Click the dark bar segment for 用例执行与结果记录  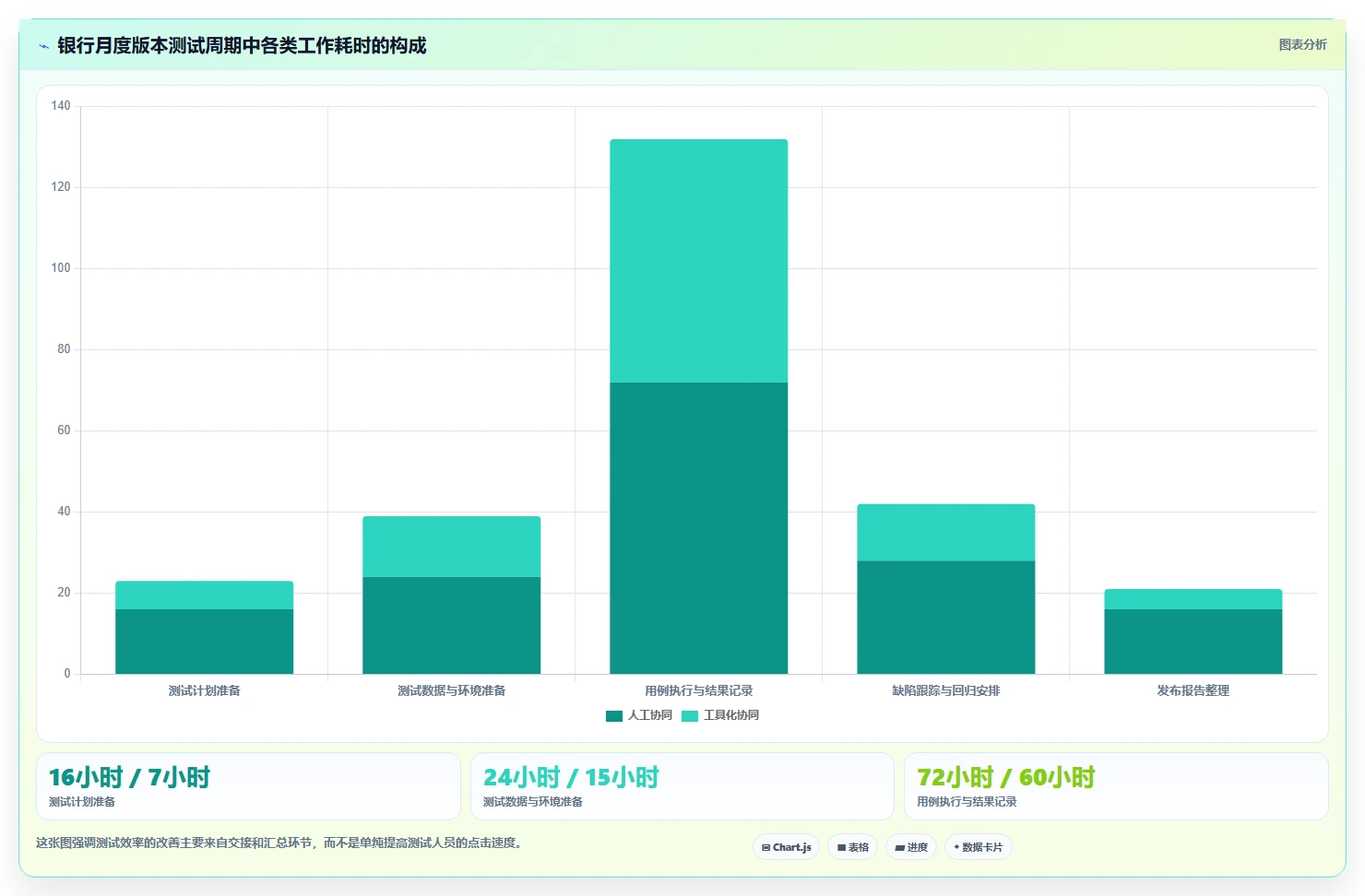698,528
